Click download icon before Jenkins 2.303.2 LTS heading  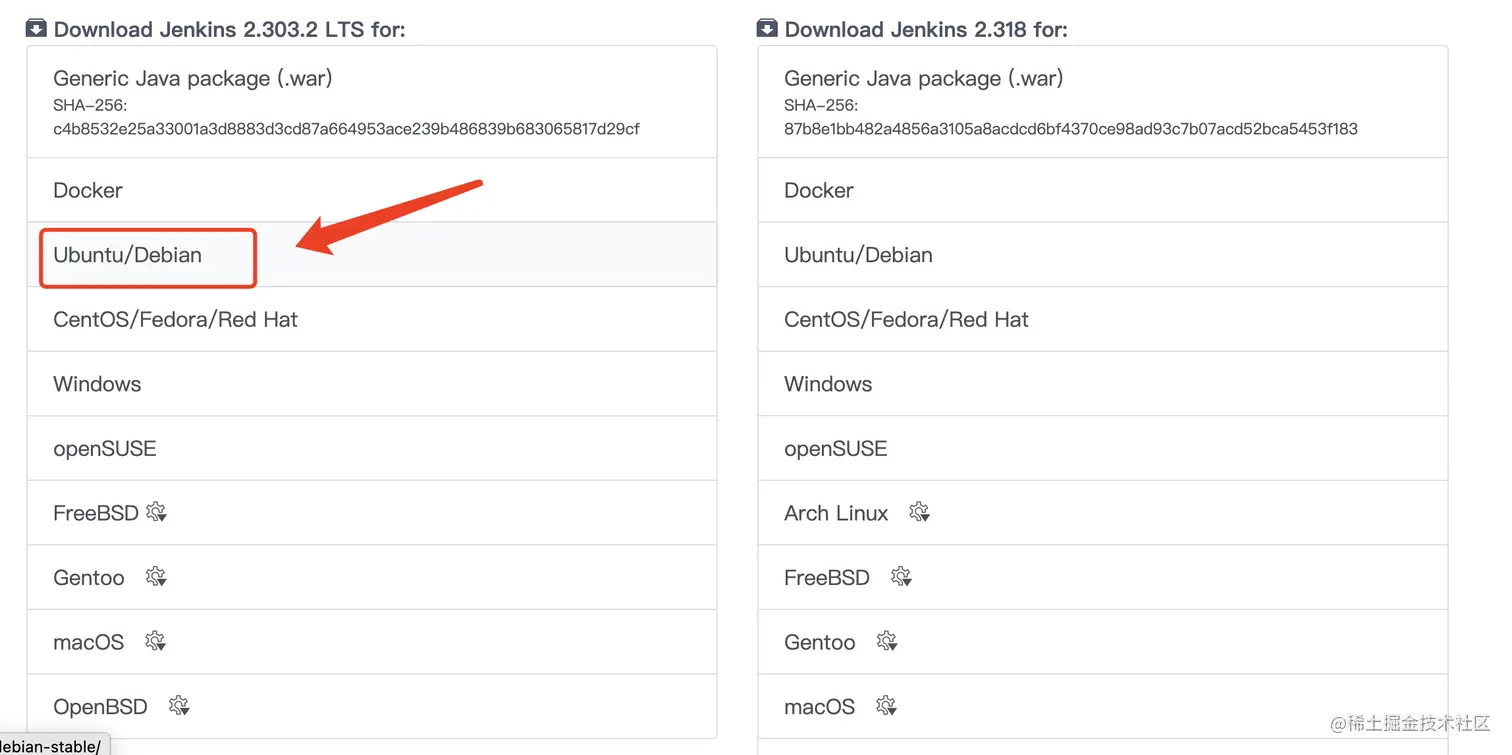36,28
